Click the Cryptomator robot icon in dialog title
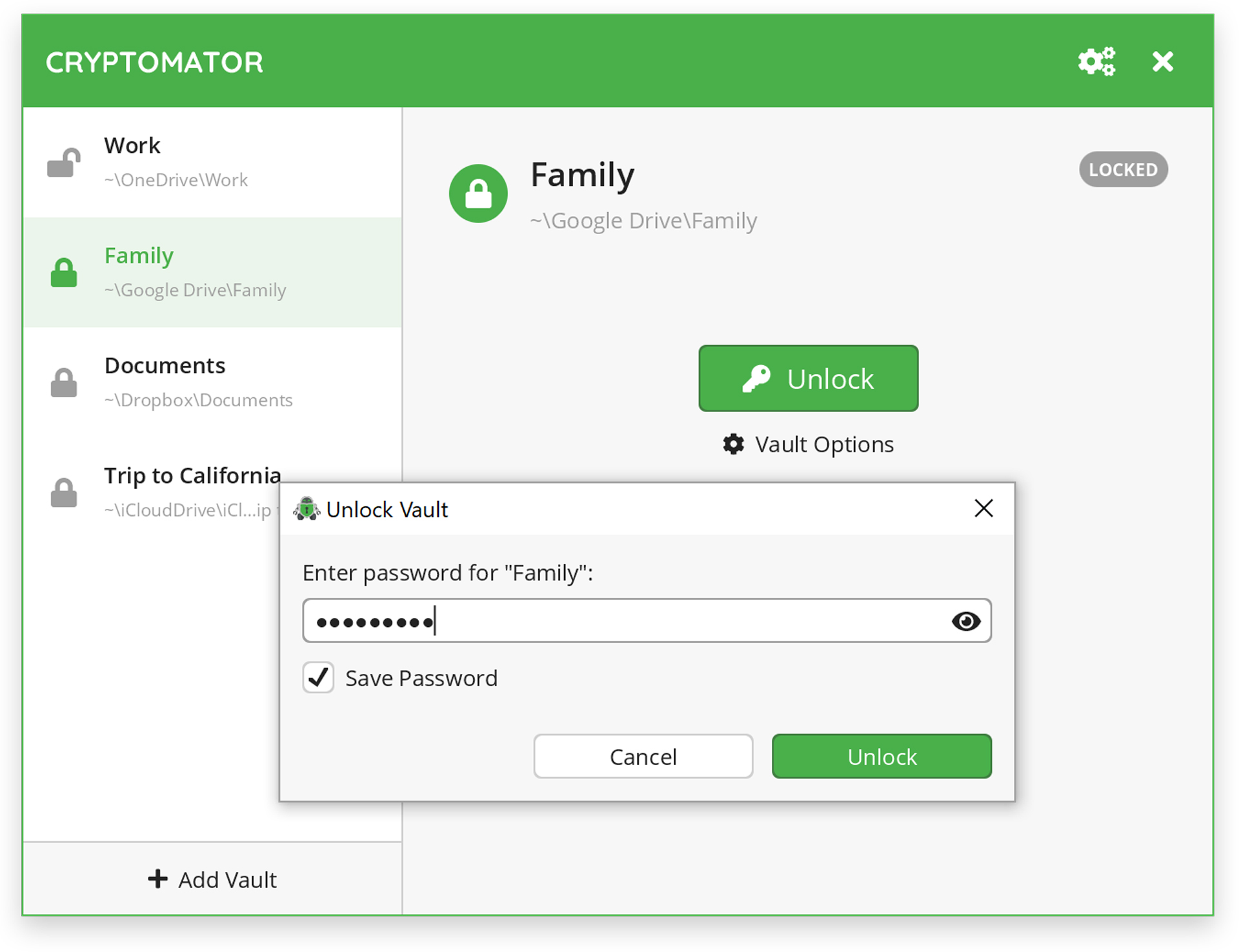This screenshot has width=1239, height=952. click(x=307, y=509)
